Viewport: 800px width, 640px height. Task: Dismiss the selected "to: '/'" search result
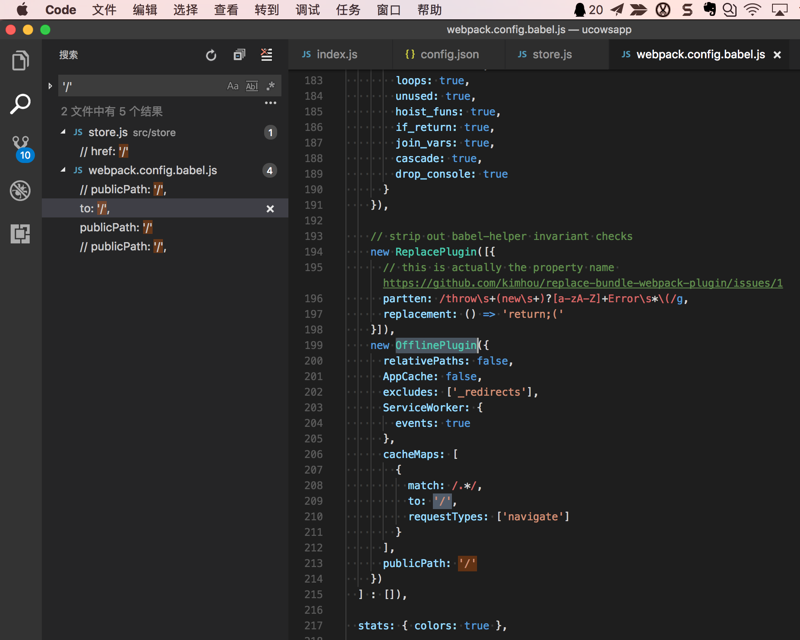(x=270, y=209)
